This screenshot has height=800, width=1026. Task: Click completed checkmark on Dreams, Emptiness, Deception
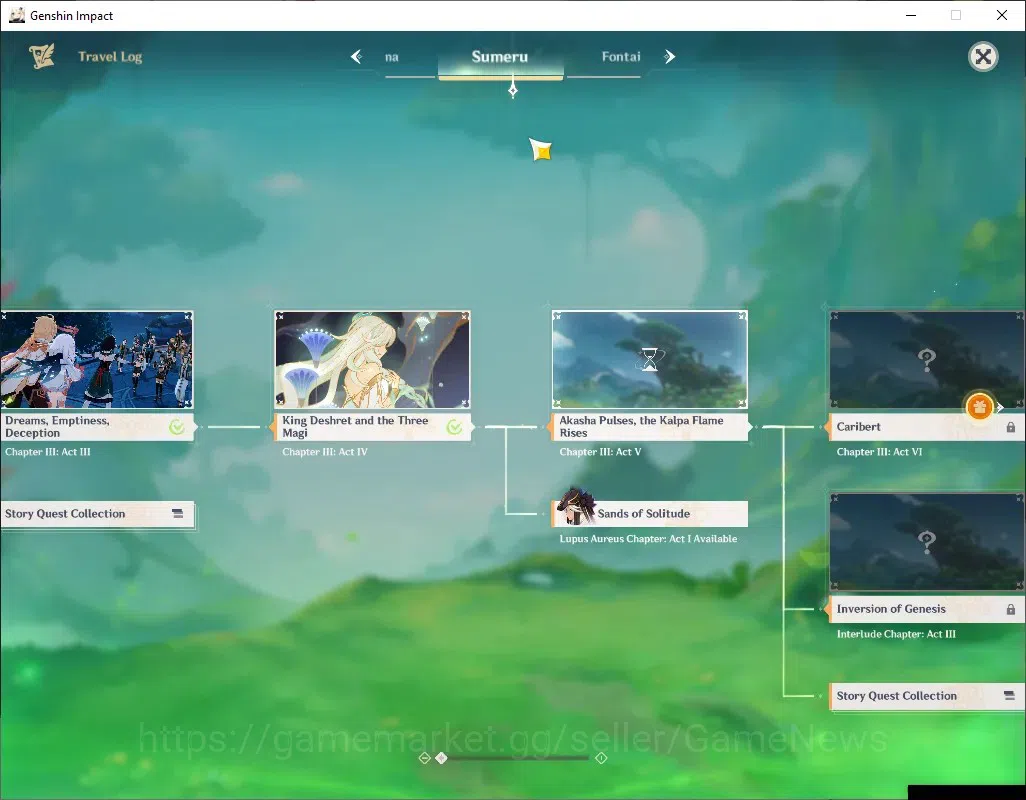click(177, 427)
